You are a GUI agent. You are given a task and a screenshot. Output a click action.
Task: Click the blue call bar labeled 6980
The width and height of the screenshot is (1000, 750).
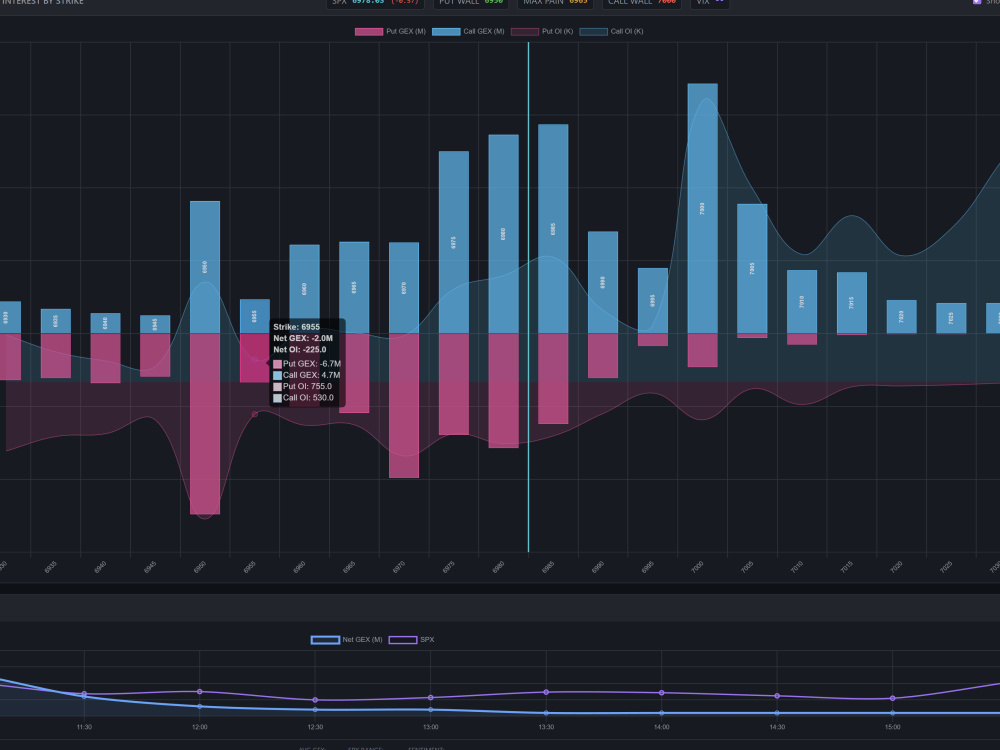pyautogui.click(x=503, y=234)
